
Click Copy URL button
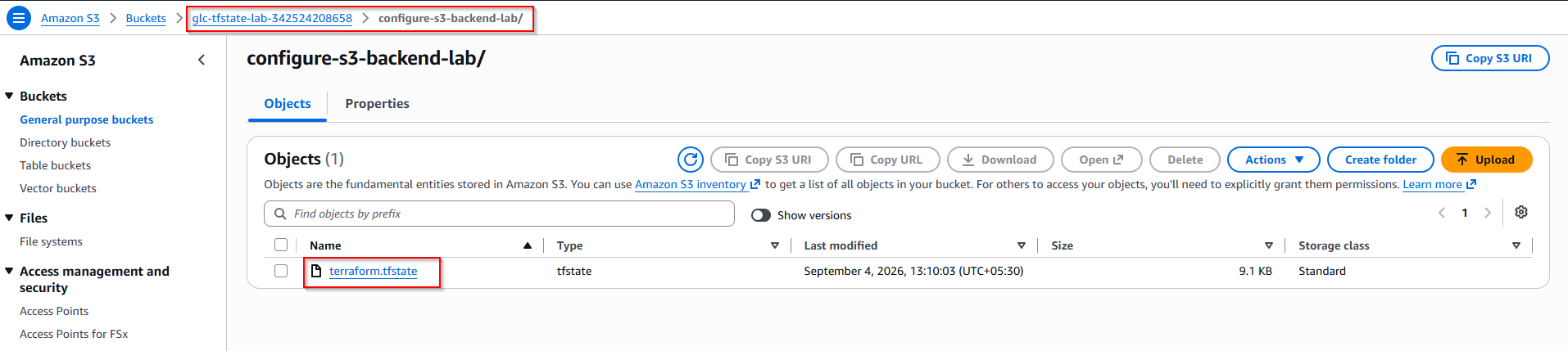(x=887, y=160)
